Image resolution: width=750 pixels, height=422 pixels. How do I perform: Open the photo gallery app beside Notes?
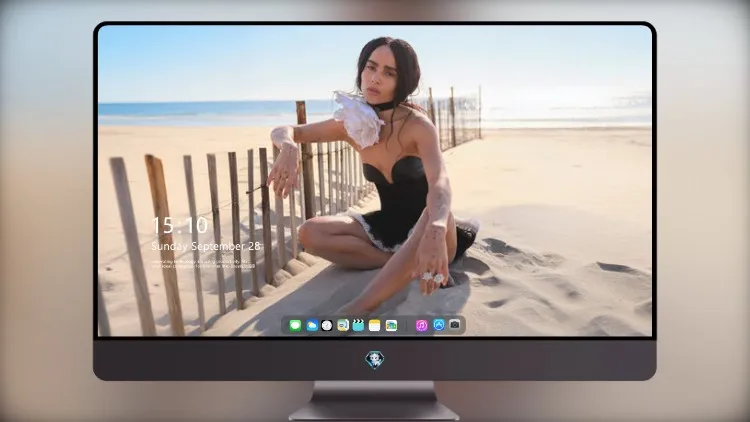click(x=391, y=325)
